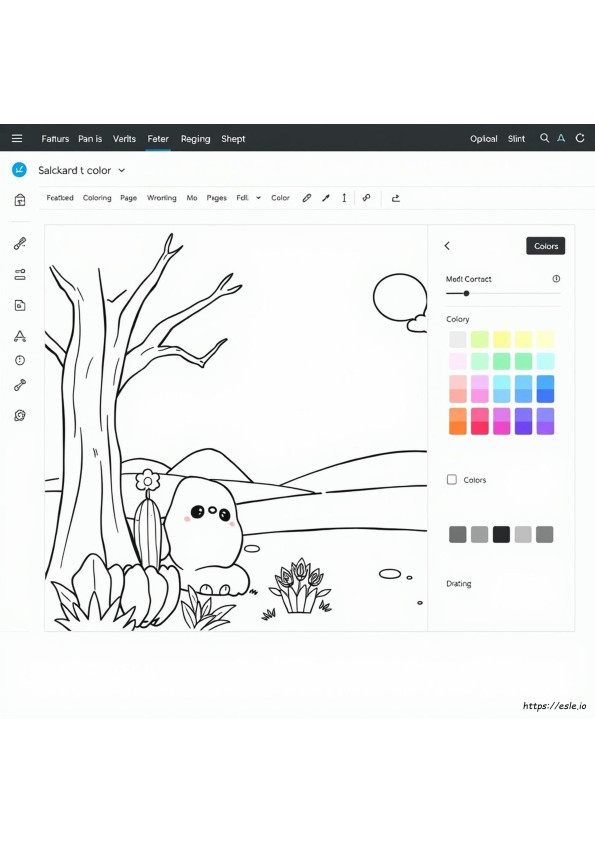Click the info icon beside Medt Cortact

coord(556,279)
